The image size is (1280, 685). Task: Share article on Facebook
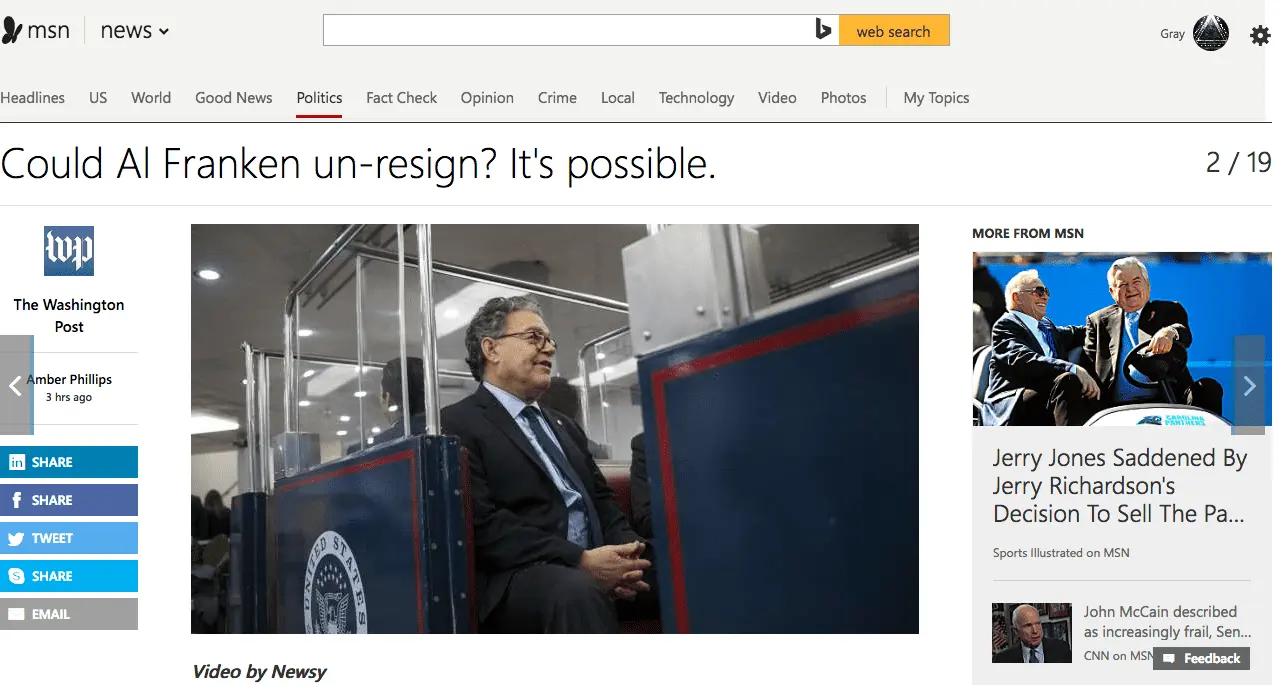(69, 500)
